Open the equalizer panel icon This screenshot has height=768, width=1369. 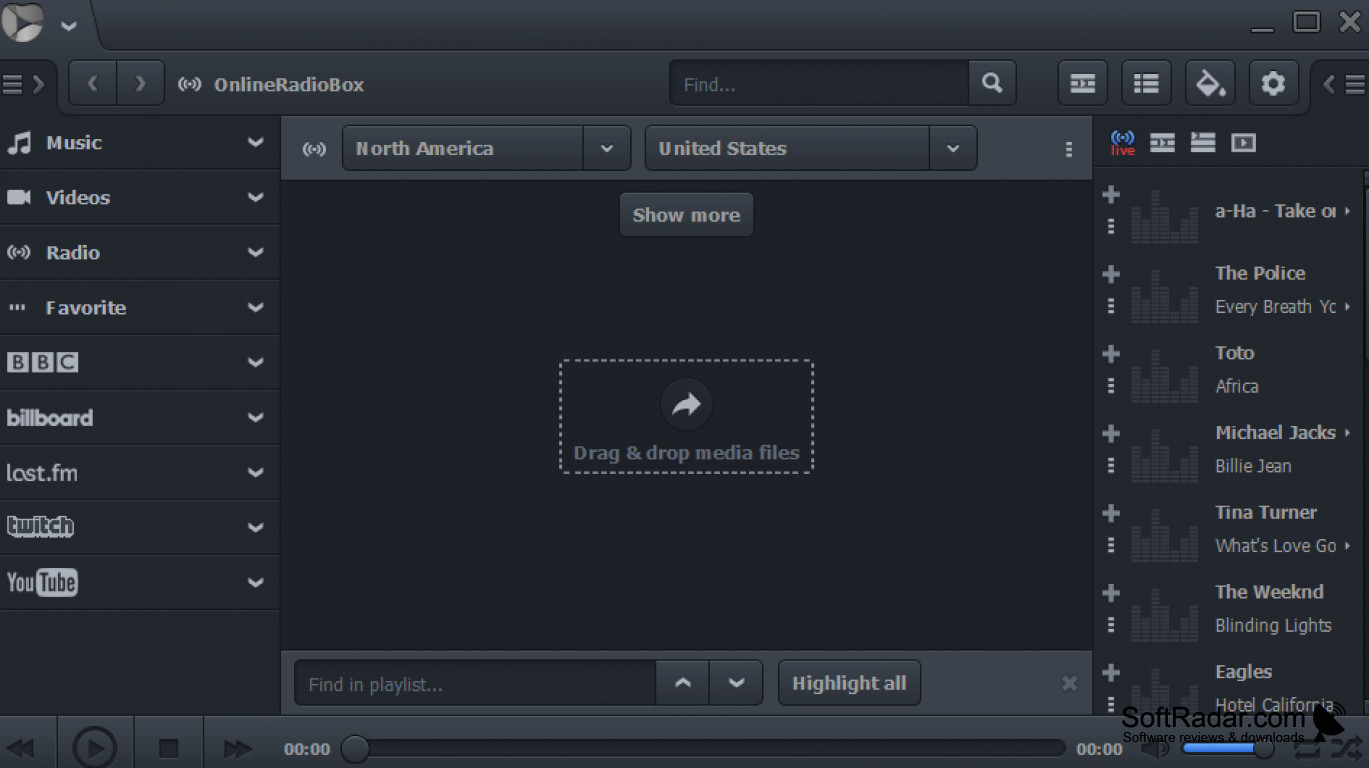click(1082, 84)
